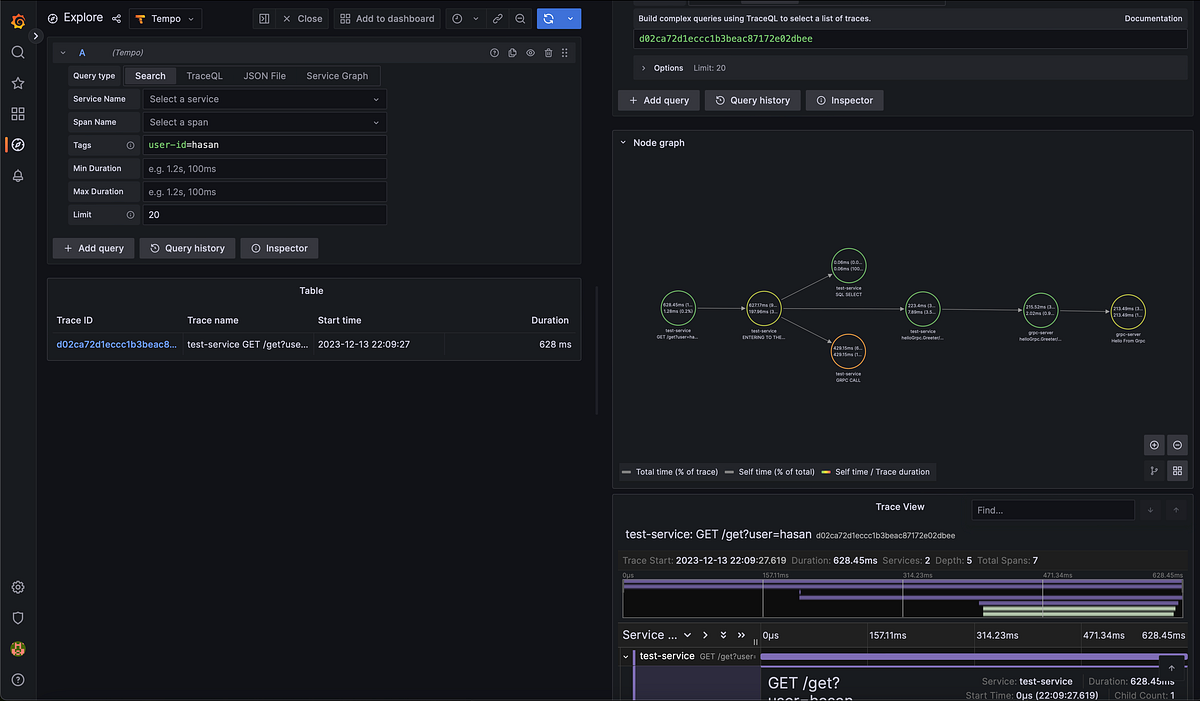Delete query A with the trash icon
This screenshot has height=701, width=1200.
(547, 52)
